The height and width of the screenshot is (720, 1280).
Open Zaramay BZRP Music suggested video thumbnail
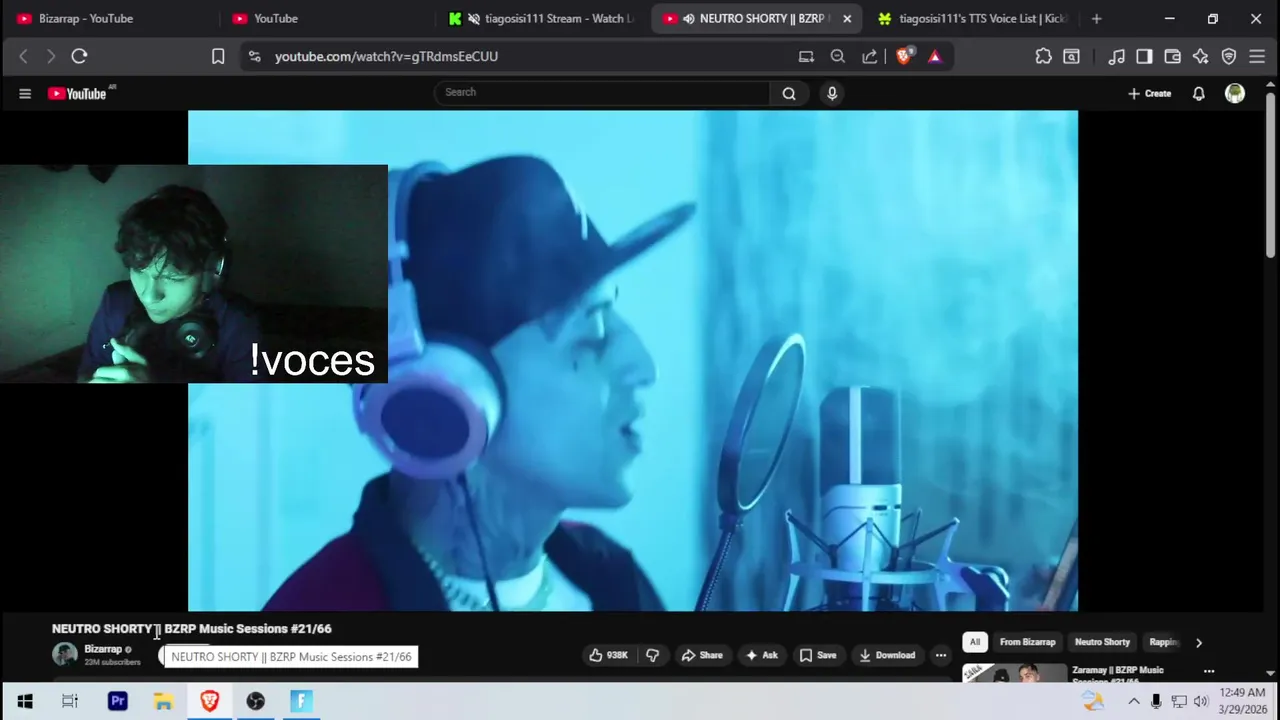[x=1015, y=671]
